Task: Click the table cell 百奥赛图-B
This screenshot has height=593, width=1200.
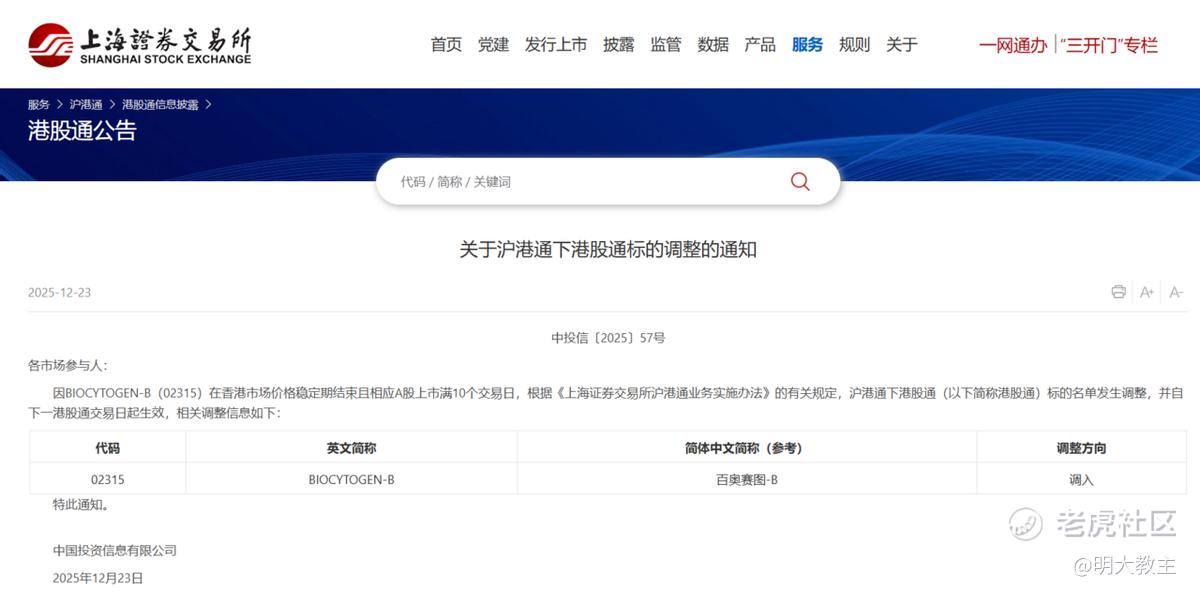Action: point(747,480)
